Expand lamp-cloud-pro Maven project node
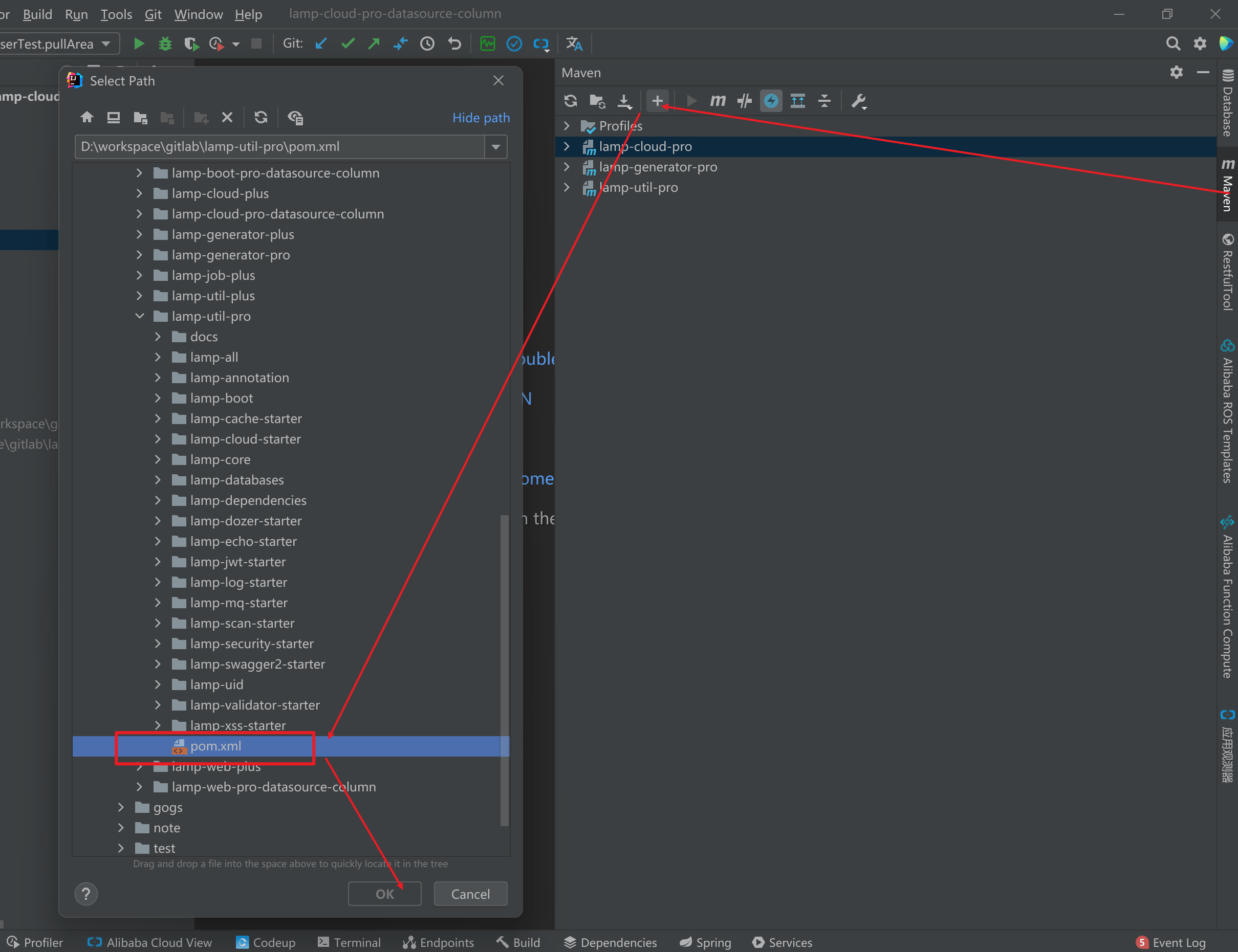Viewport: 1238px width, 952px height. pyautogui.click(x=566, y=147)
